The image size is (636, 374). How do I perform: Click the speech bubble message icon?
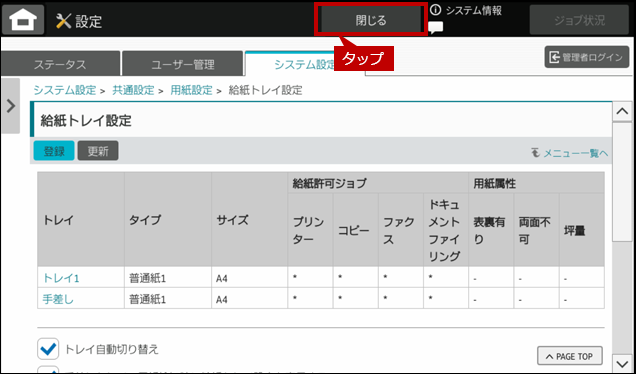pos(436,28)
